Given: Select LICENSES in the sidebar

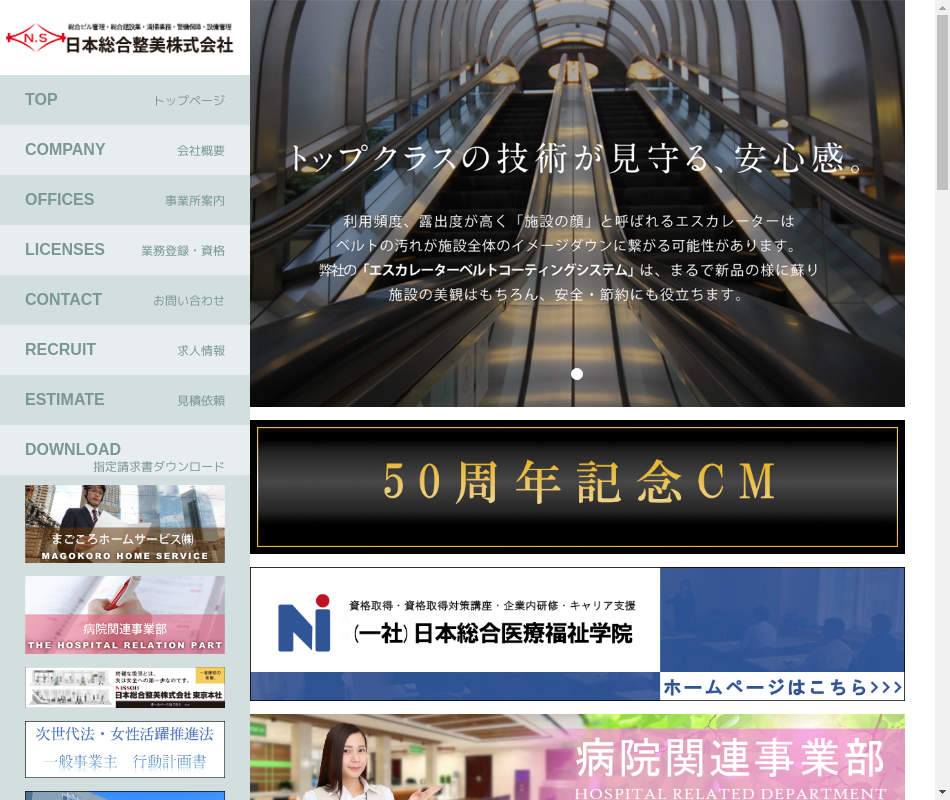Looking at the screenshot, I should pos(124,250).
